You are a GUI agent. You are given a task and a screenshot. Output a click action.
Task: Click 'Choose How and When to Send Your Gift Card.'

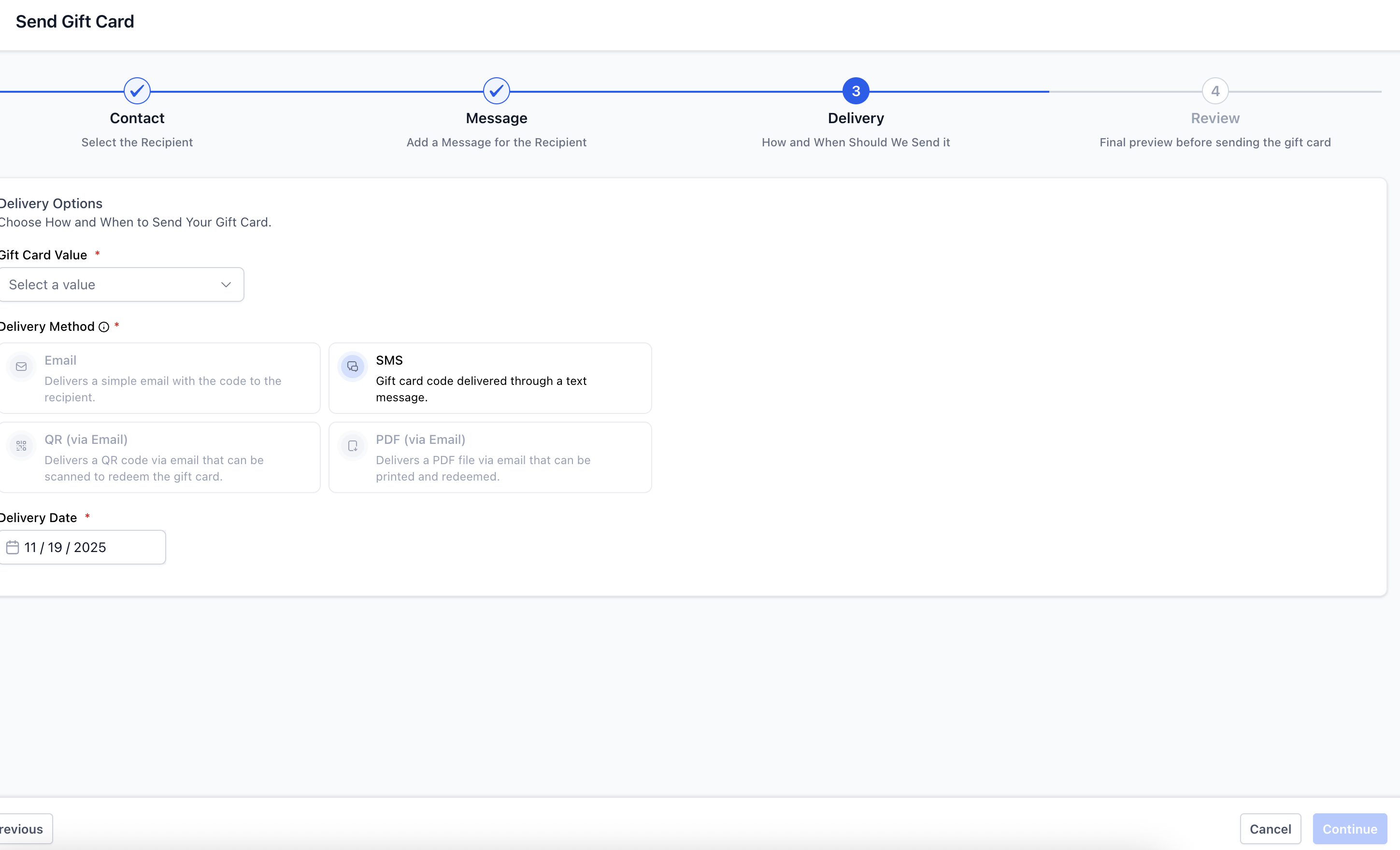135,222
